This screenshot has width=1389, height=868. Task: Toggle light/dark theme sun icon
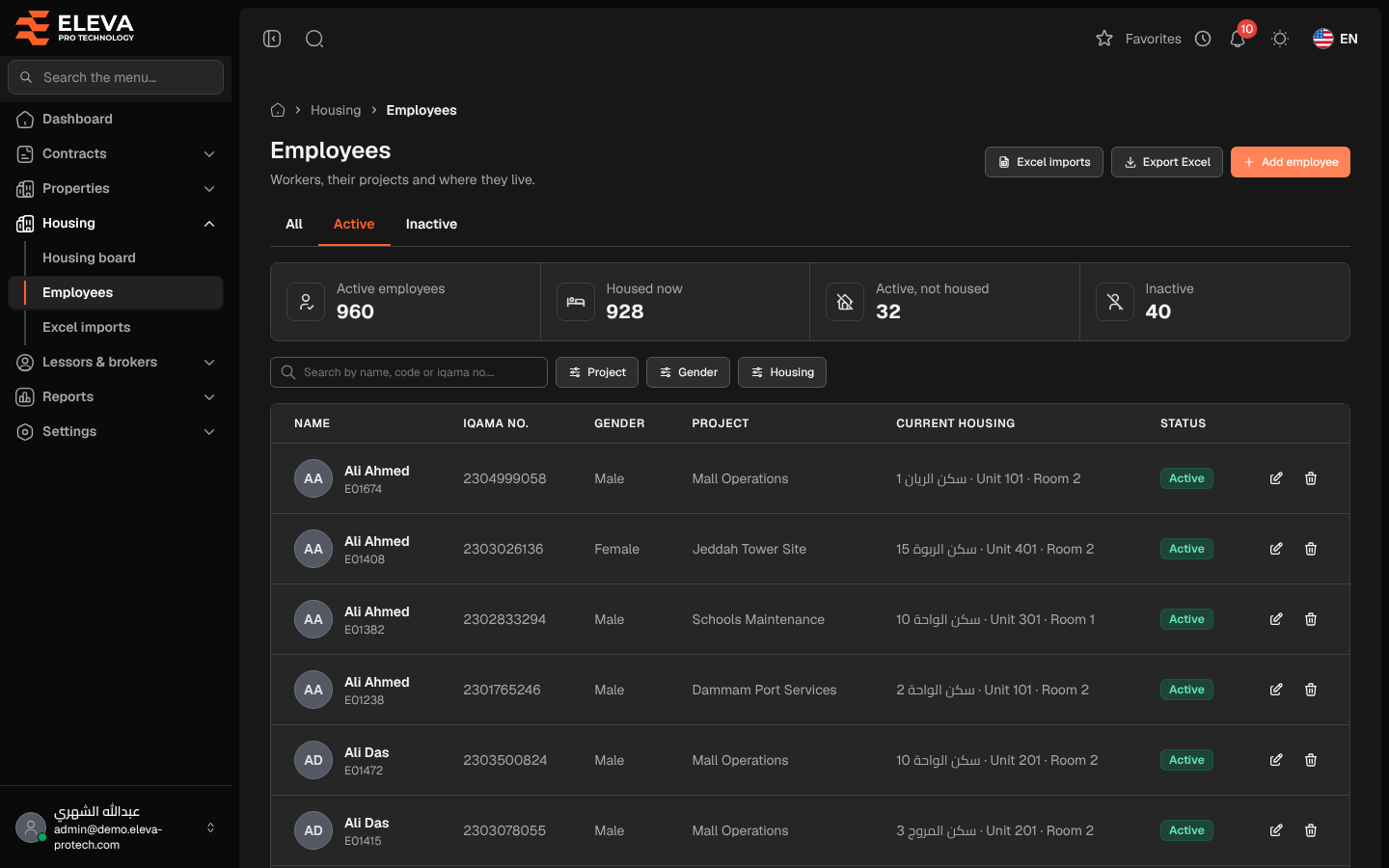click(1280, 39)
